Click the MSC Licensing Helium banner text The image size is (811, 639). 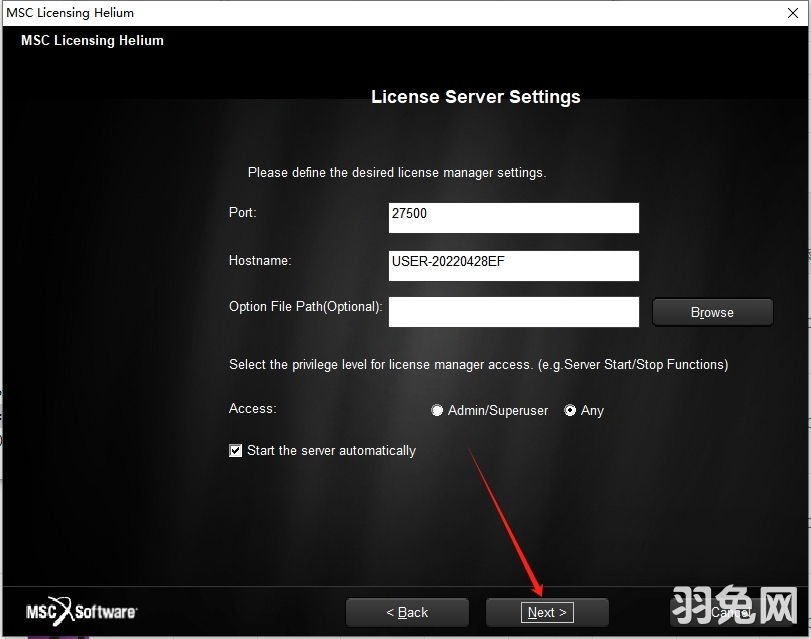coord(92,41)
